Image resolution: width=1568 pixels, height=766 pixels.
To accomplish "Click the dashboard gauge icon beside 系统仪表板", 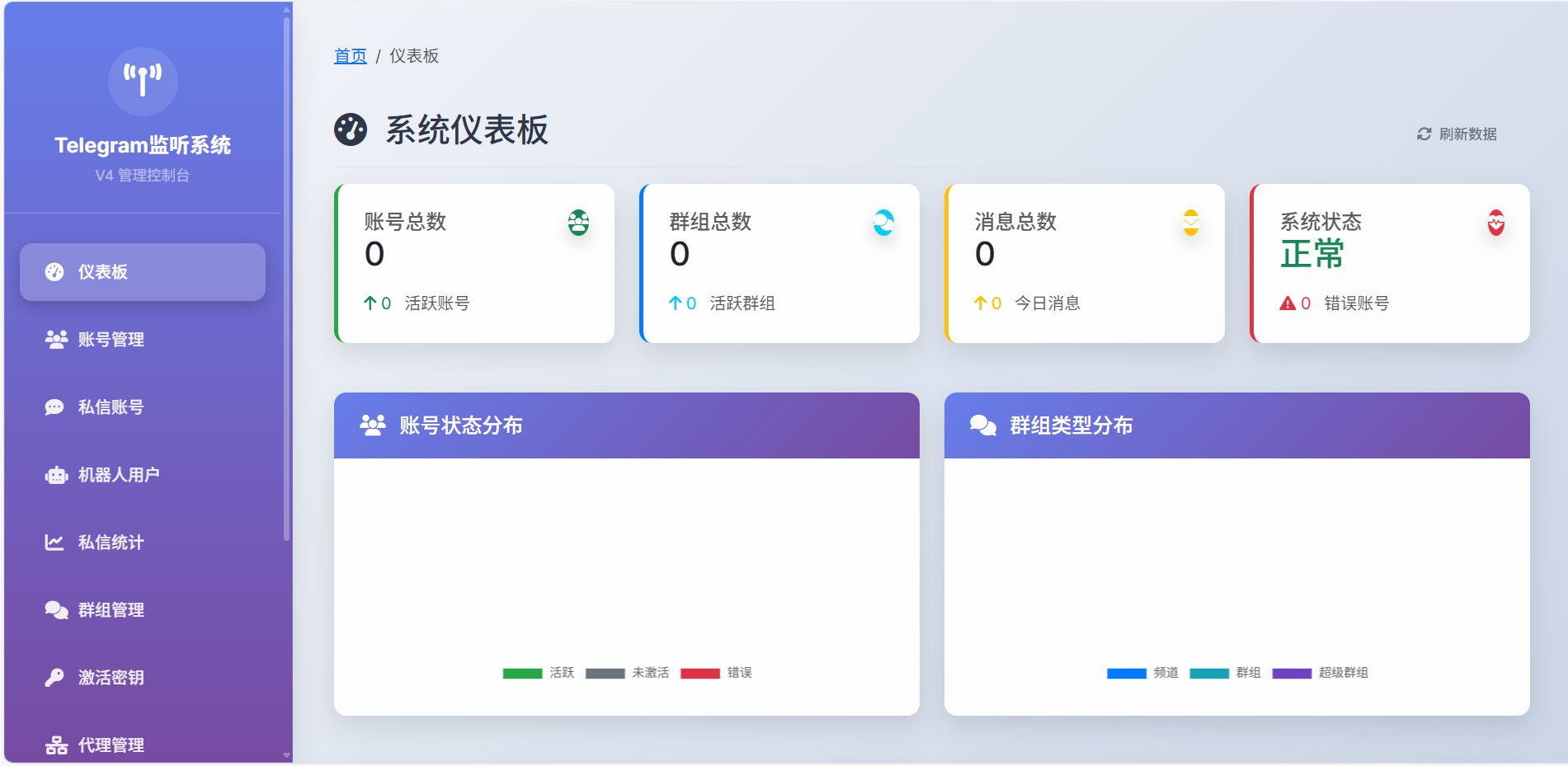I will click(x=351, y=129).
